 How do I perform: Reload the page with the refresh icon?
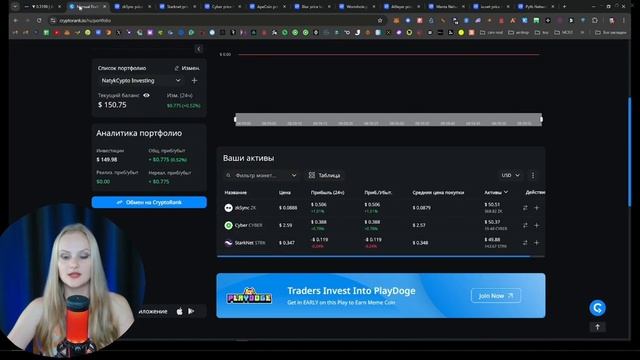39,20
